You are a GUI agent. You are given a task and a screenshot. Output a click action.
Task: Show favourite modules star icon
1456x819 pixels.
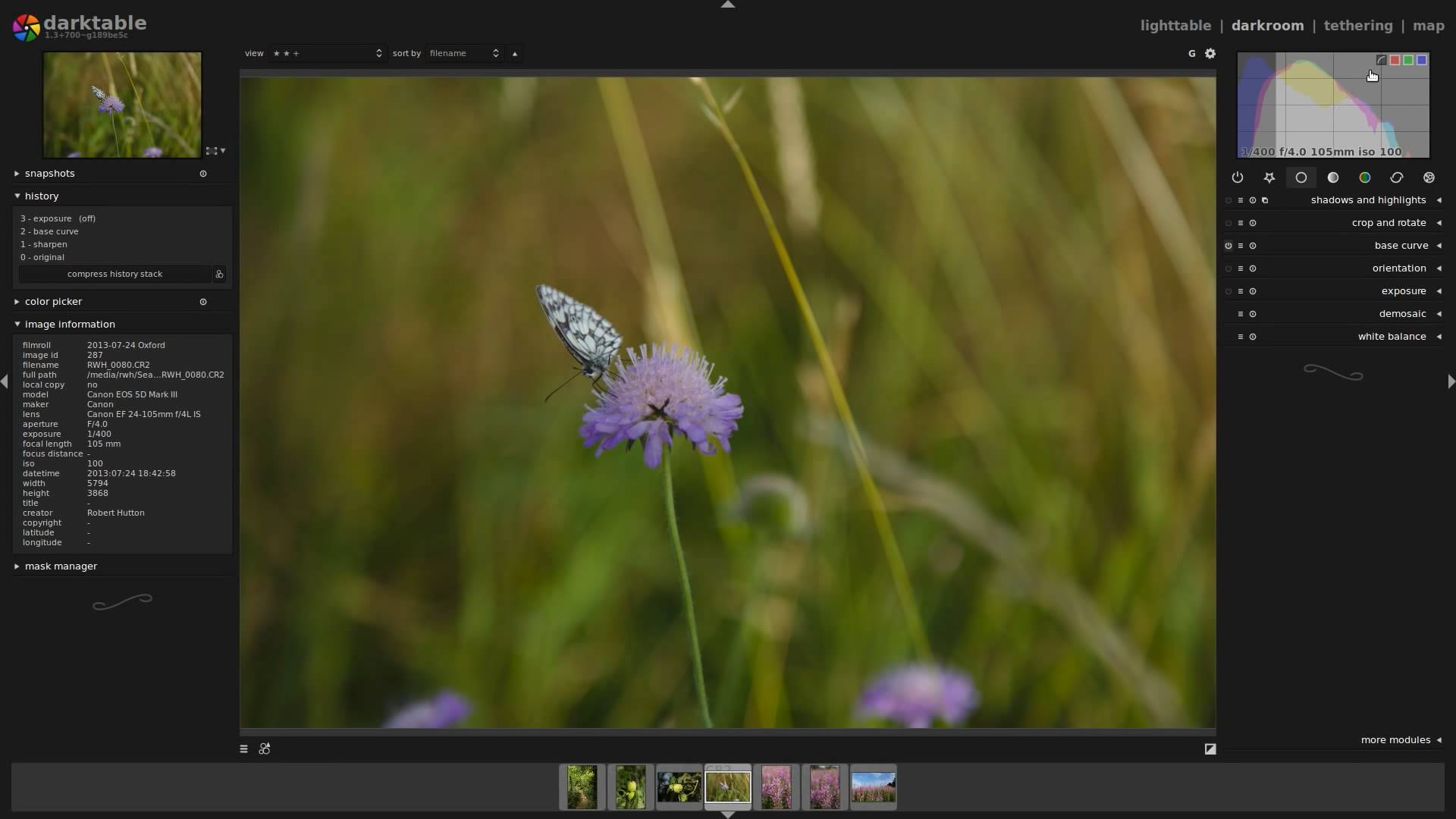coord(1269,177)
